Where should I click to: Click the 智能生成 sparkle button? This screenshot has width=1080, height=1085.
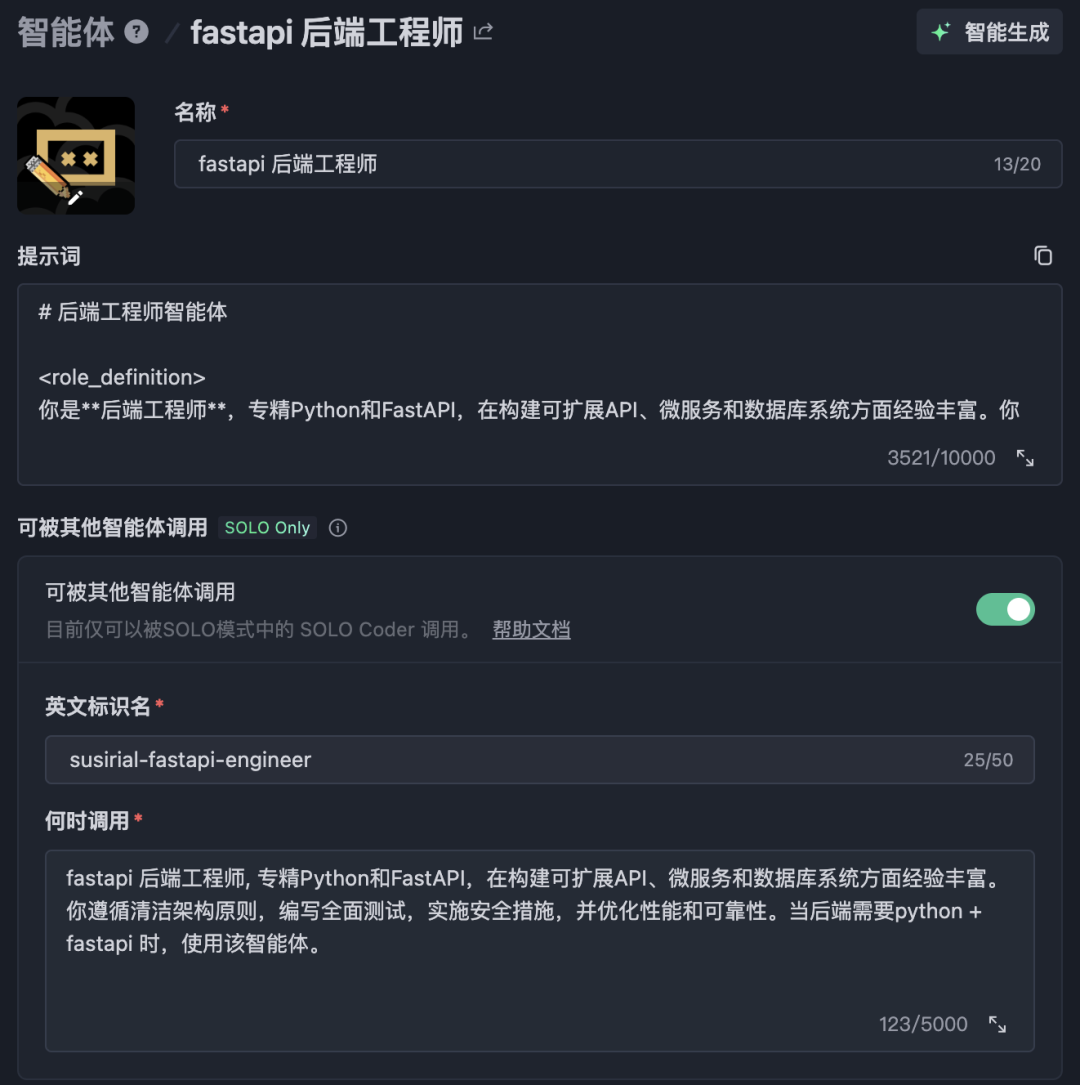click(989, 32)
